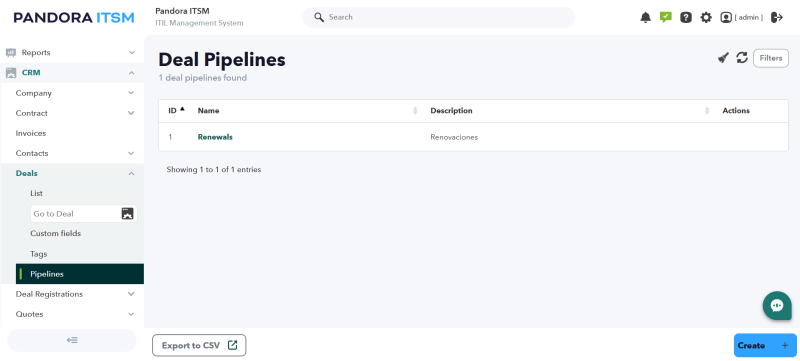Click the clear filters broom icon
800x361 pixels.
[723, 58]
